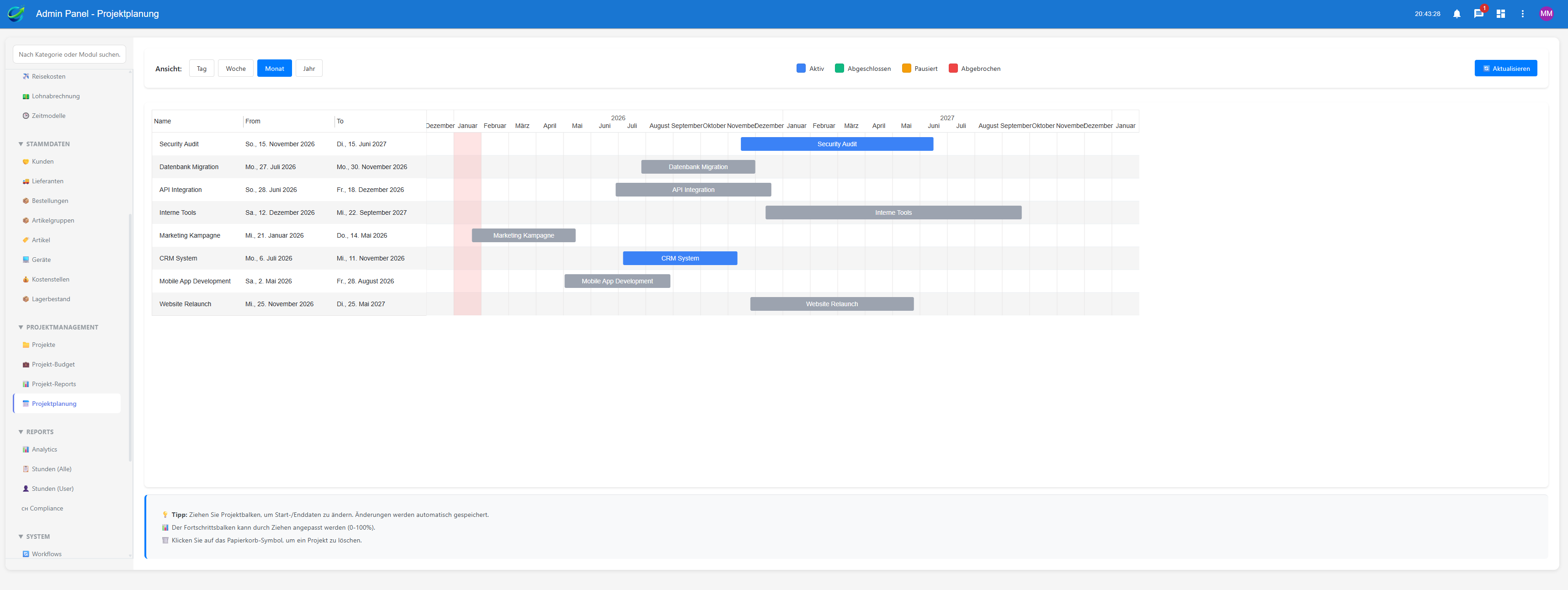The image size is (1568, 590).
Task: Select the Lieferanten truck icon
Action: tap(25, 181)
